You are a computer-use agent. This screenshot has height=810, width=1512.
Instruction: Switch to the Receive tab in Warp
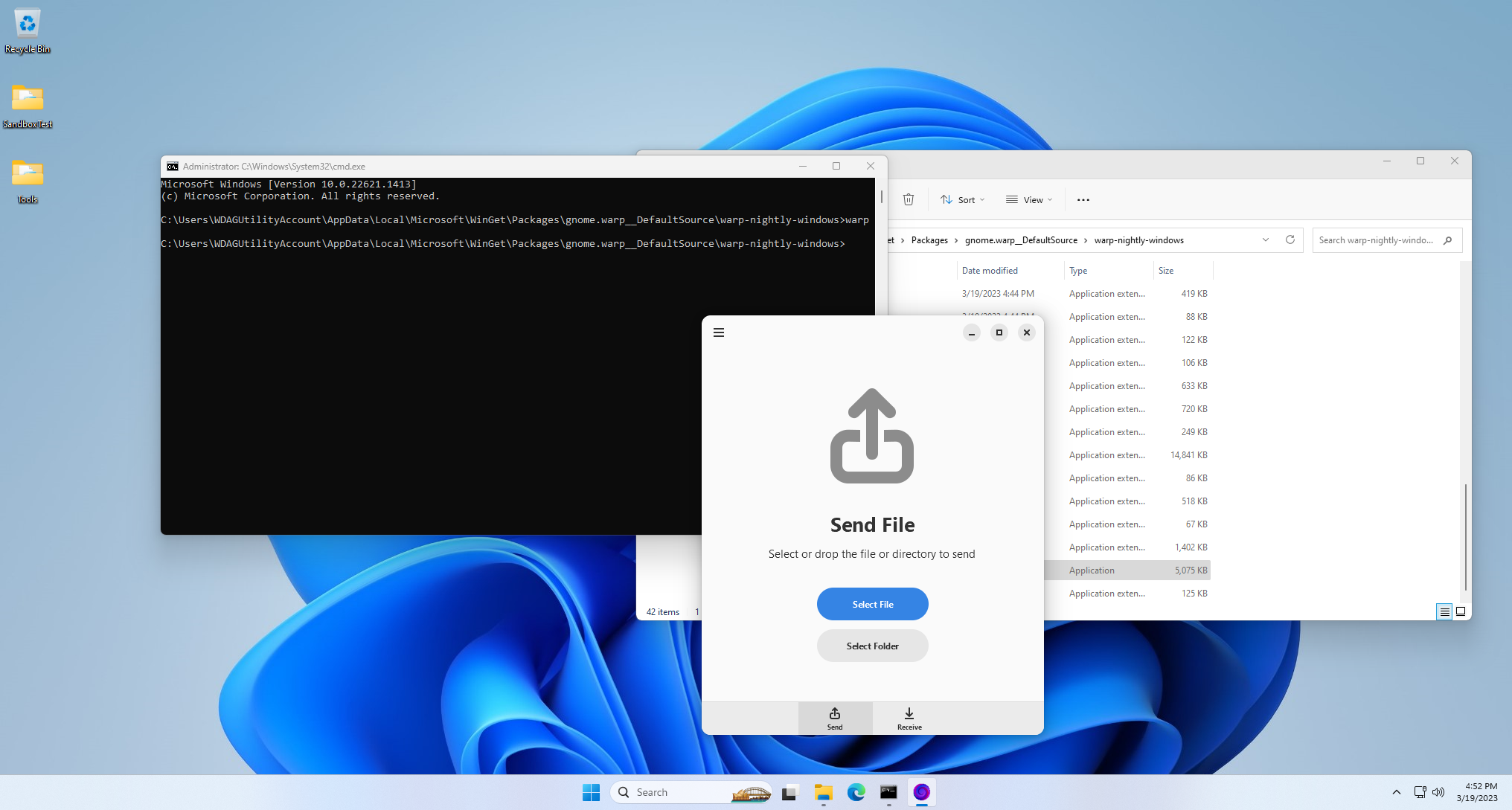tap(909, 718)
